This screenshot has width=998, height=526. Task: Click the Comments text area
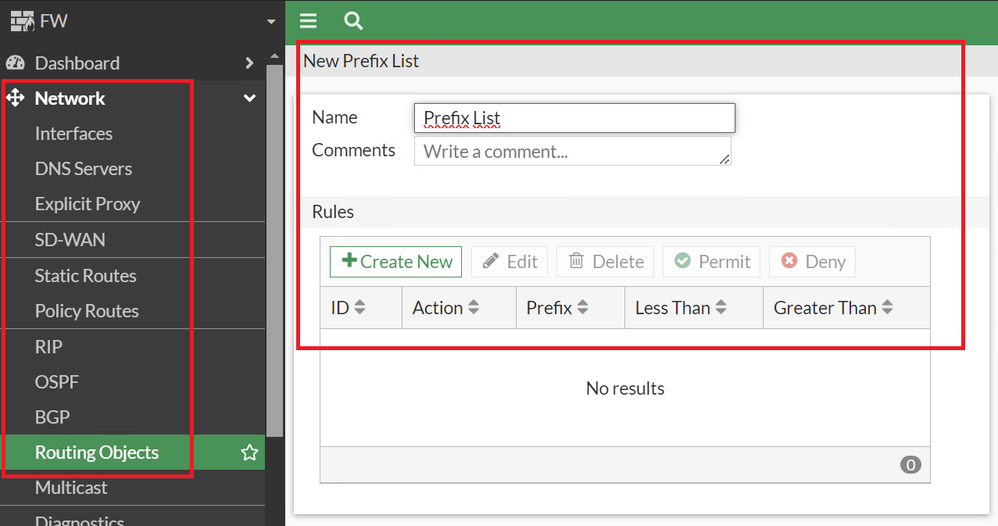[x=572, y=151]
